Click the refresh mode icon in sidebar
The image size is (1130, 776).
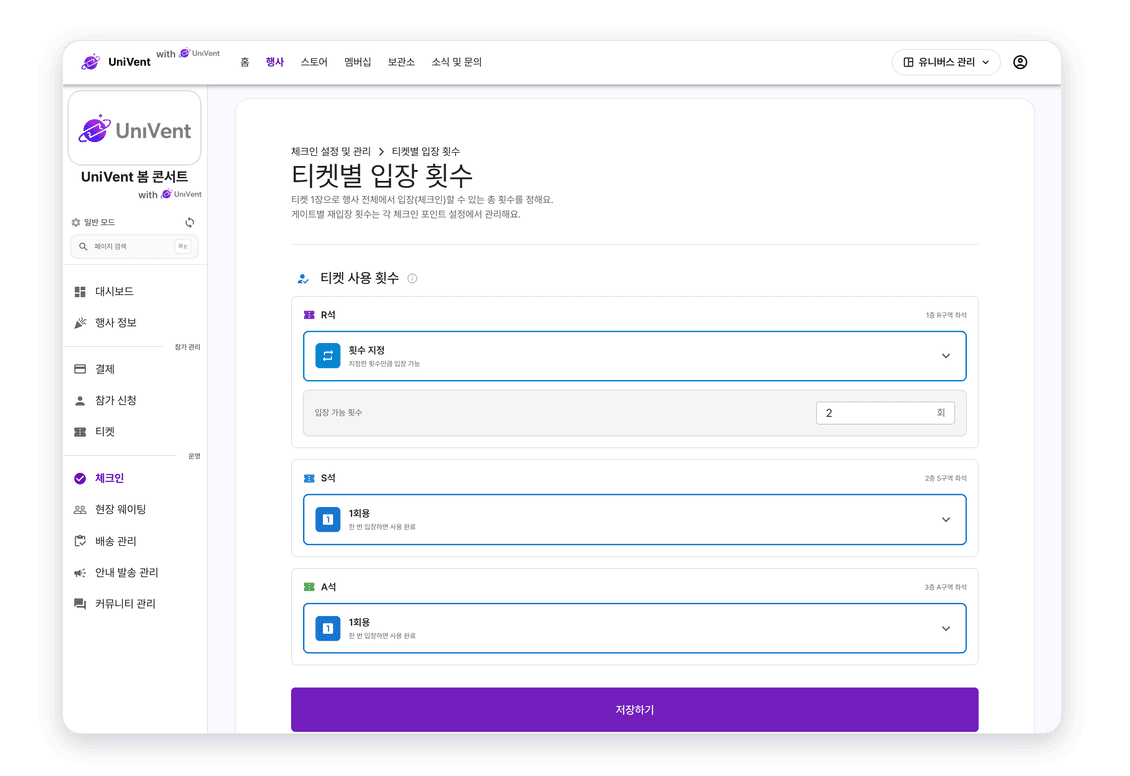tap(190, 222)
